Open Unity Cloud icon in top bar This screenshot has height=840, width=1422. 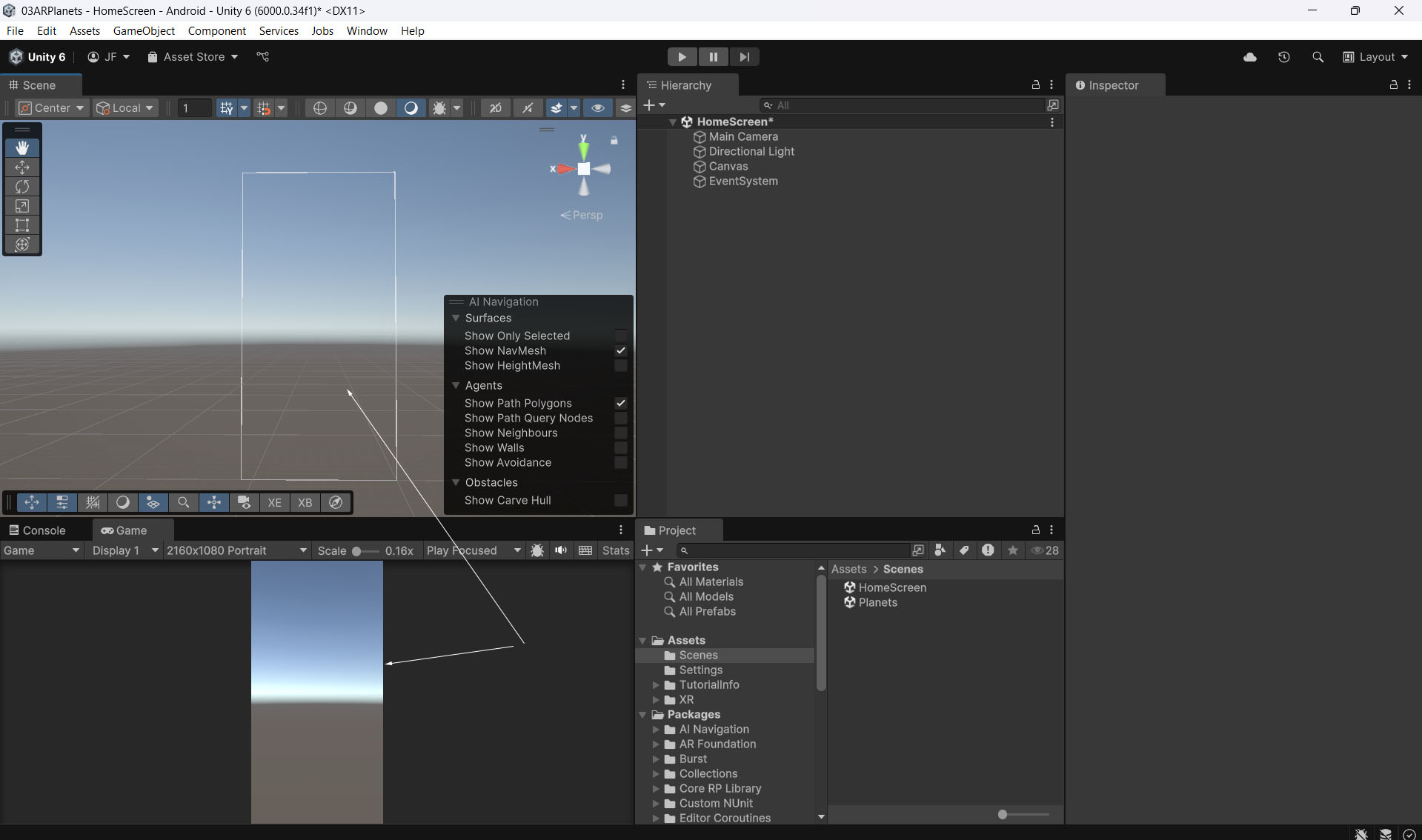1250,57
